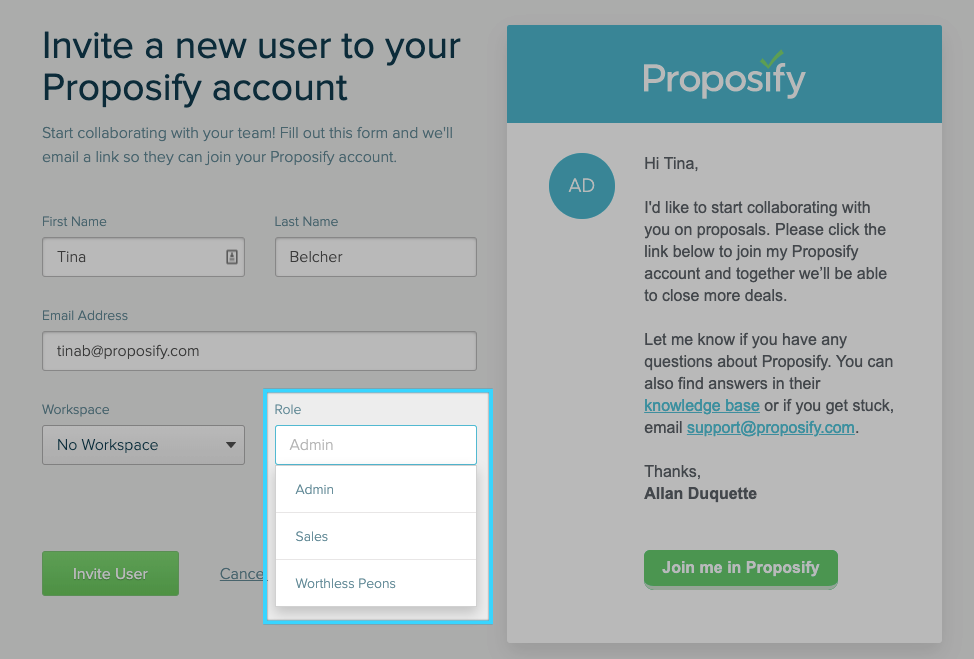Click the AD avatar circle
The image size is (974, 659).
click(x=581, y=186)
